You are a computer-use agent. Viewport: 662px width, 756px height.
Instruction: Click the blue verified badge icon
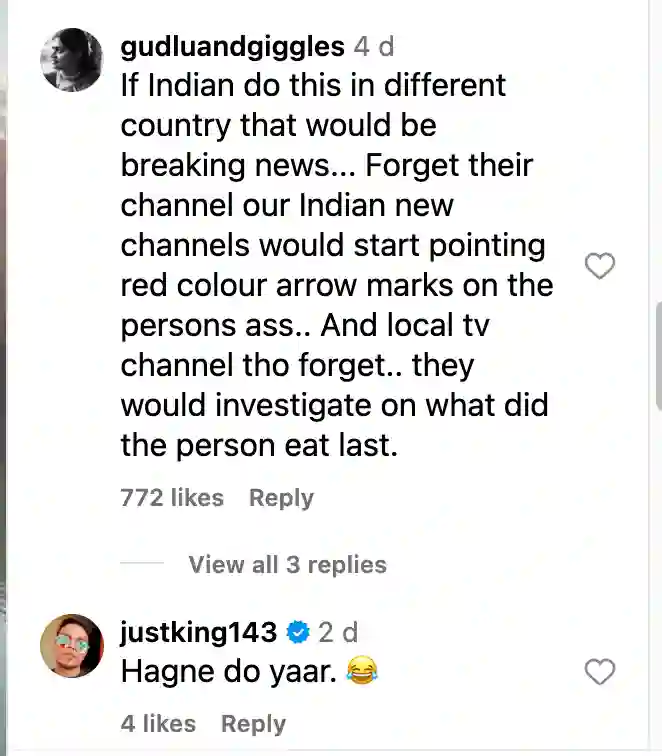pos(297,632)
